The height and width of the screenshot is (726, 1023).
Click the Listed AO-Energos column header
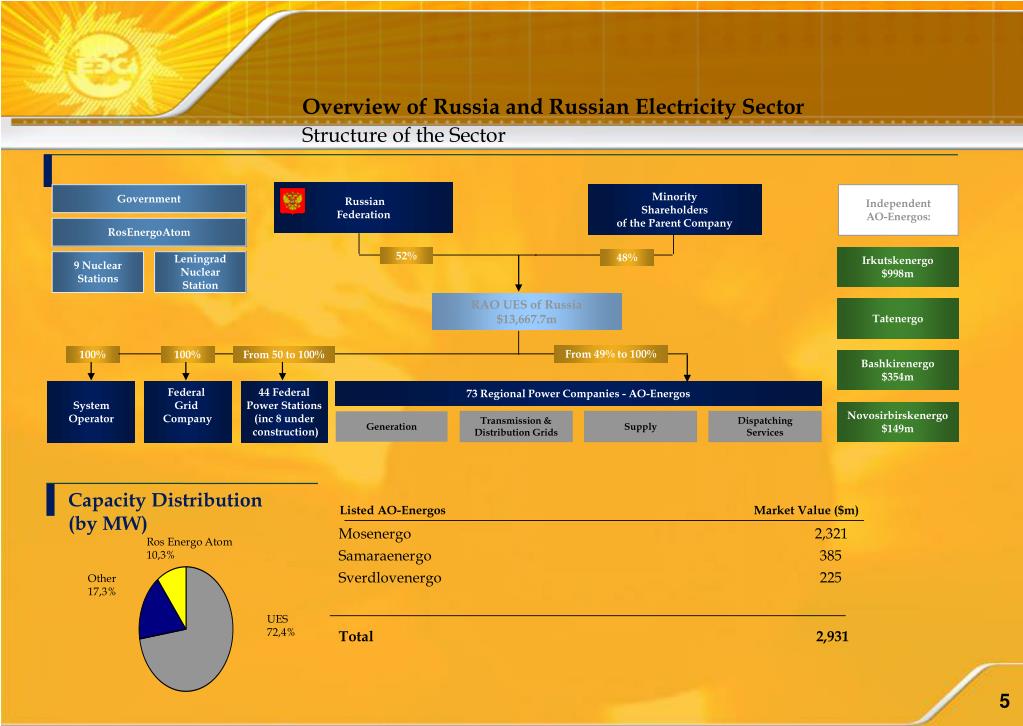pyautogui.click(x=393, y=510)
